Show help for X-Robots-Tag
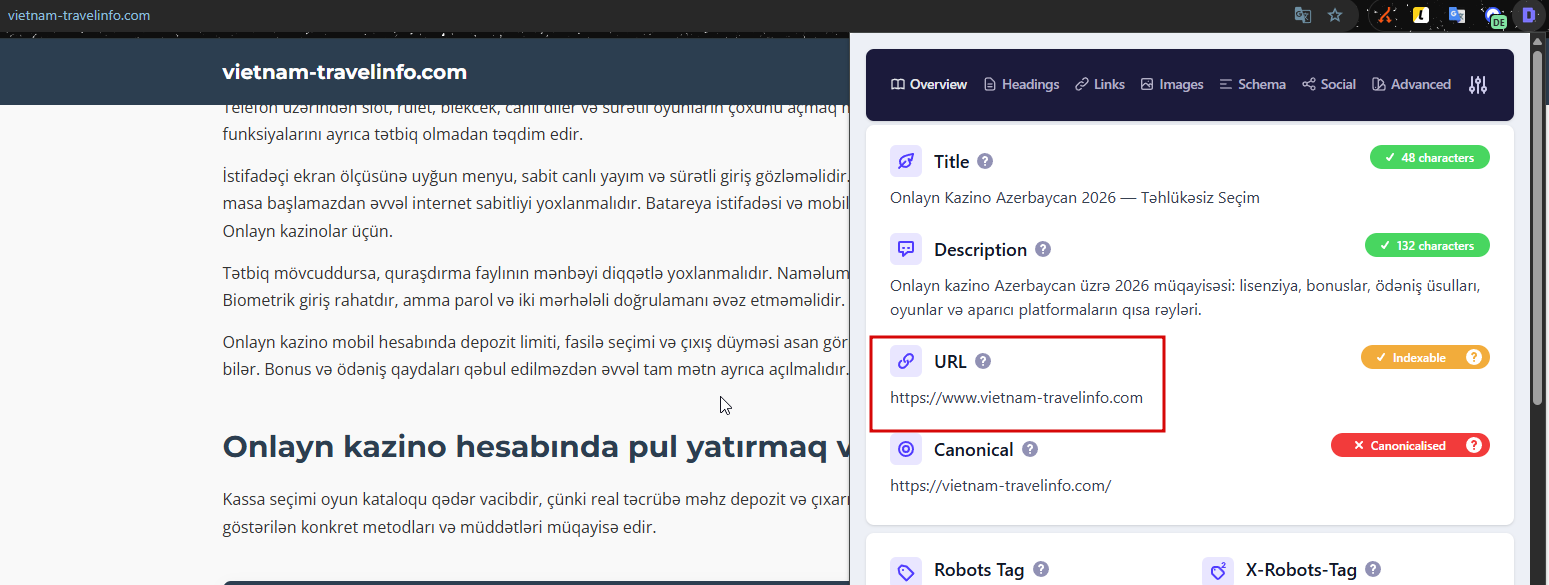Image resolution: width=1549 pixels, height=585 pixels. click(x=1373, y=569)
